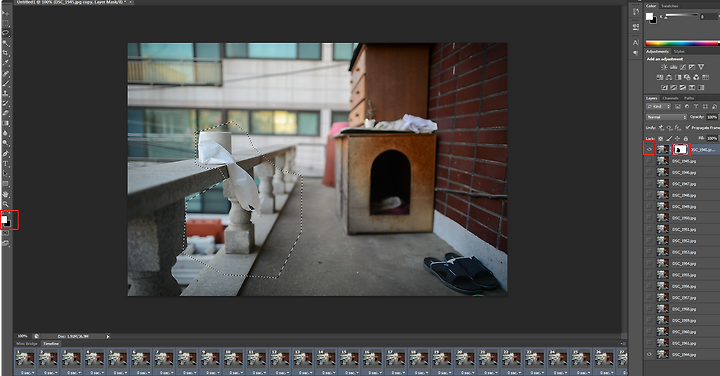Switch to the Paths tab
720x376 pixels.
(x=689, y=98)
